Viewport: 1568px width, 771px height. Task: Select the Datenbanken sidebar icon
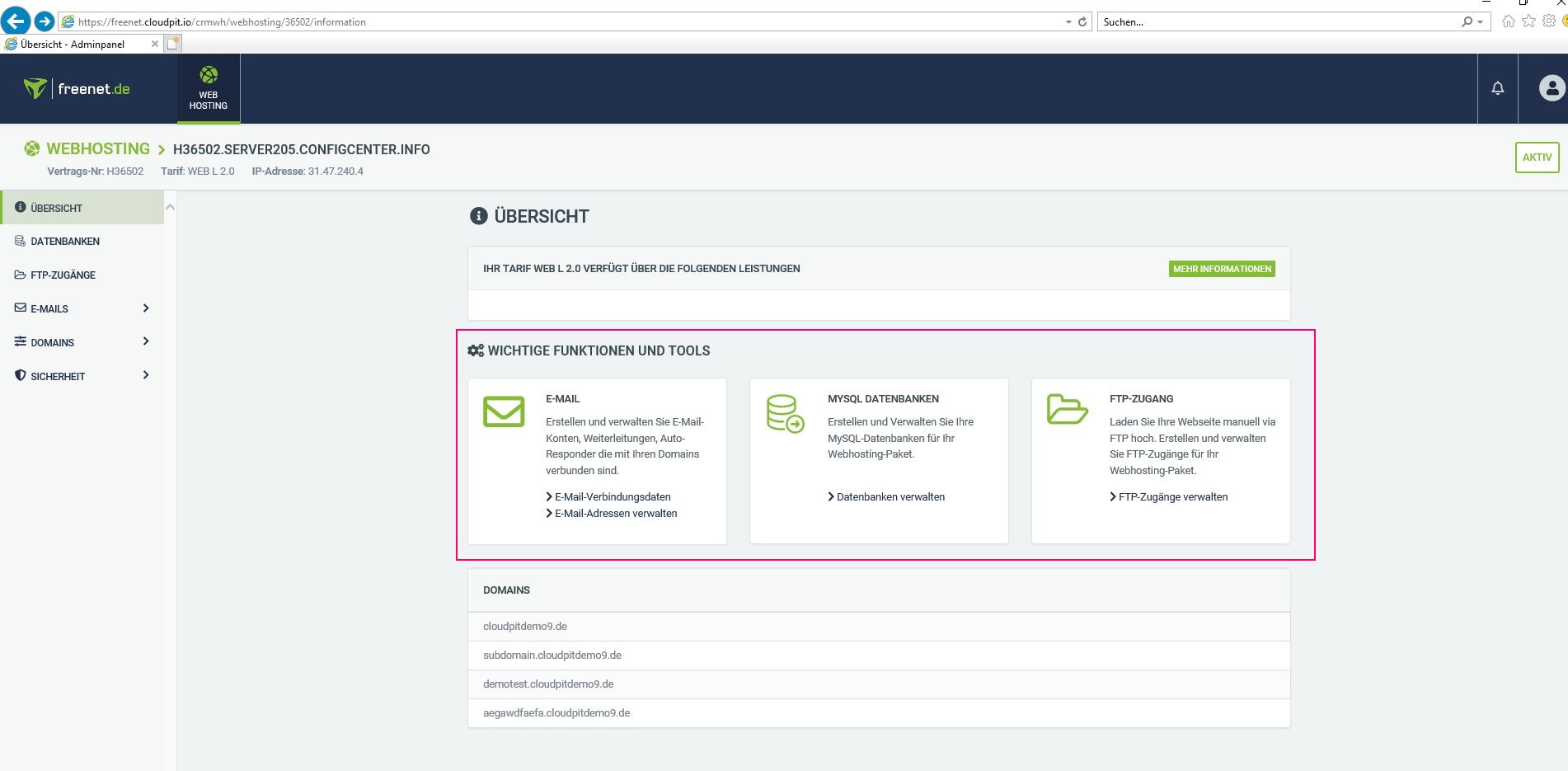pyautogui.click(x=19, y=241)
